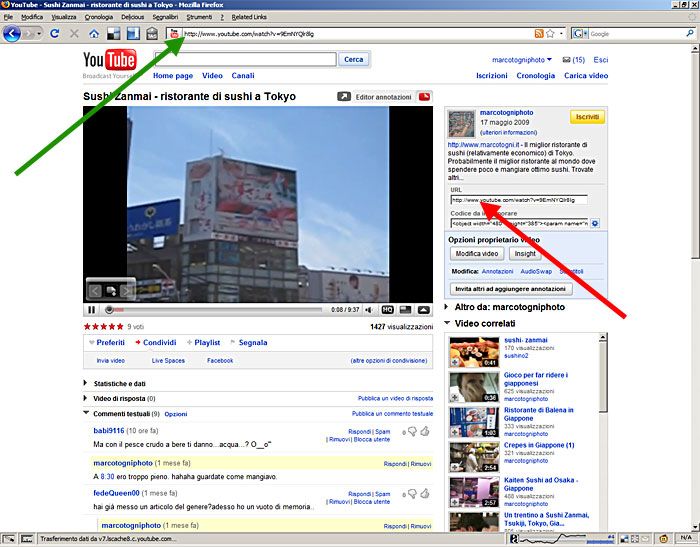This screenshot has width=700, height=547.
Task: Click red icon next to Editor annotazioni
Action: click(424, 96)
